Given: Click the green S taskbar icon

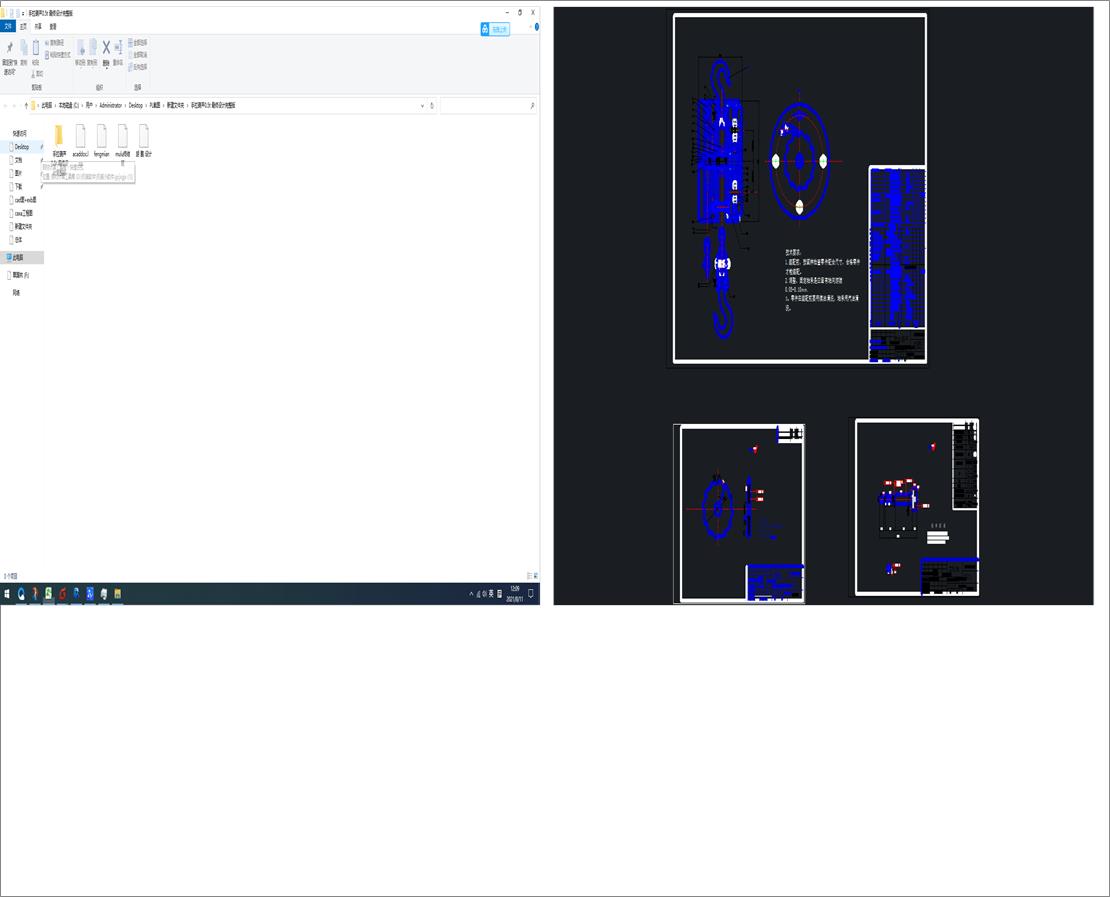Looking at the screenshot, I should (x=48, y=594).
